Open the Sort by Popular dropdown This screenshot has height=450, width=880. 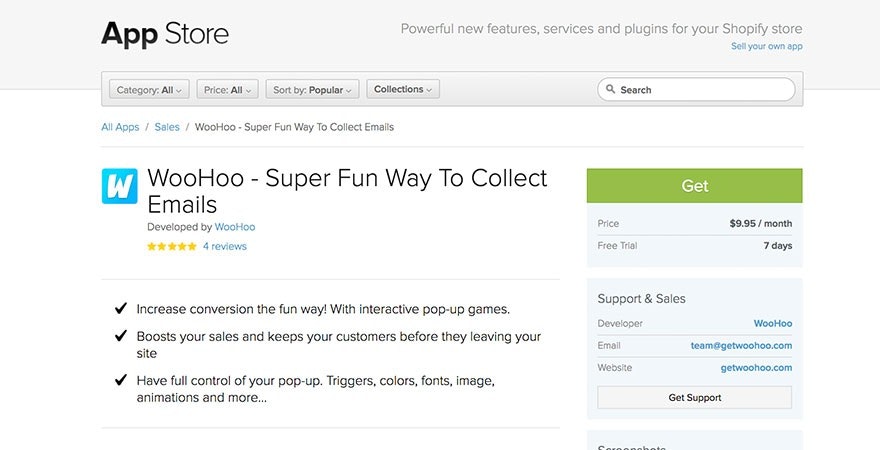[312, 90]
